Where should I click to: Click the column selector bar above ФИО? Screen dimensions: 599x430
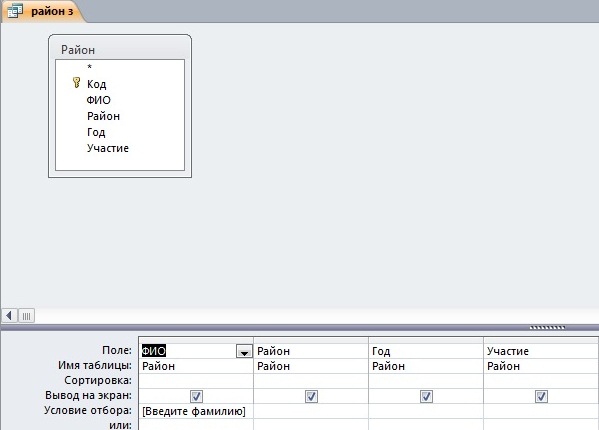[196, 340]
